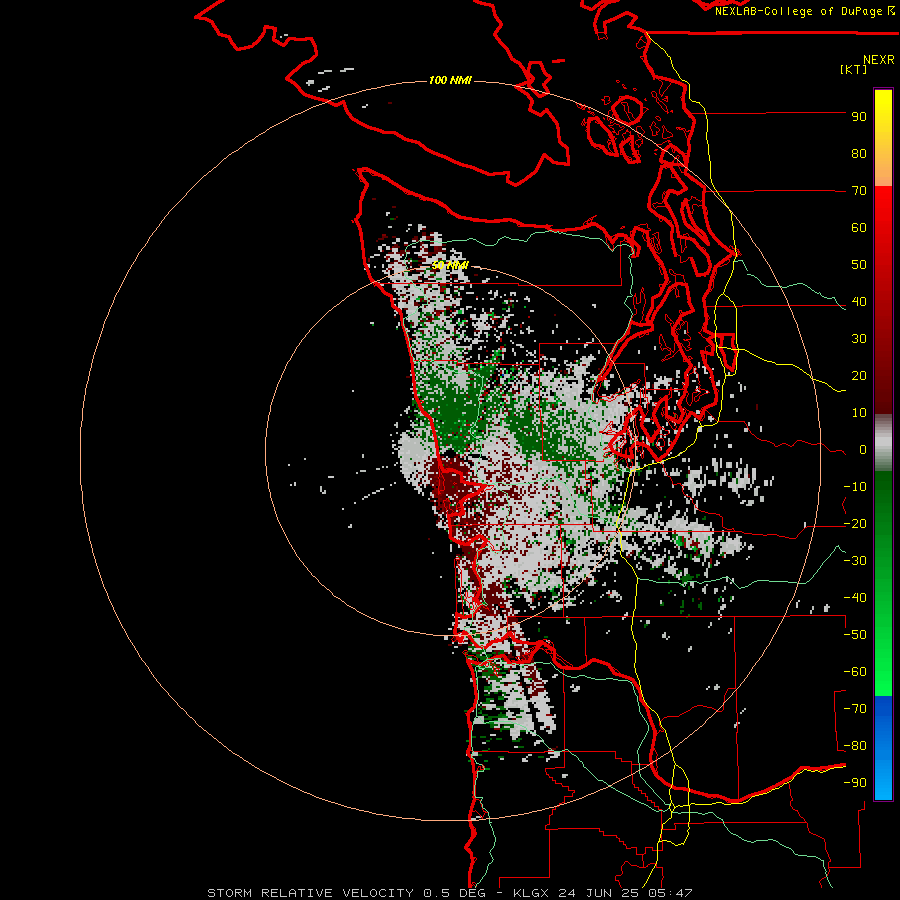This screenshot has height=900, width=900.
Task: Click the Storm Relative Velocity caption text
Action: click(449, 893)
